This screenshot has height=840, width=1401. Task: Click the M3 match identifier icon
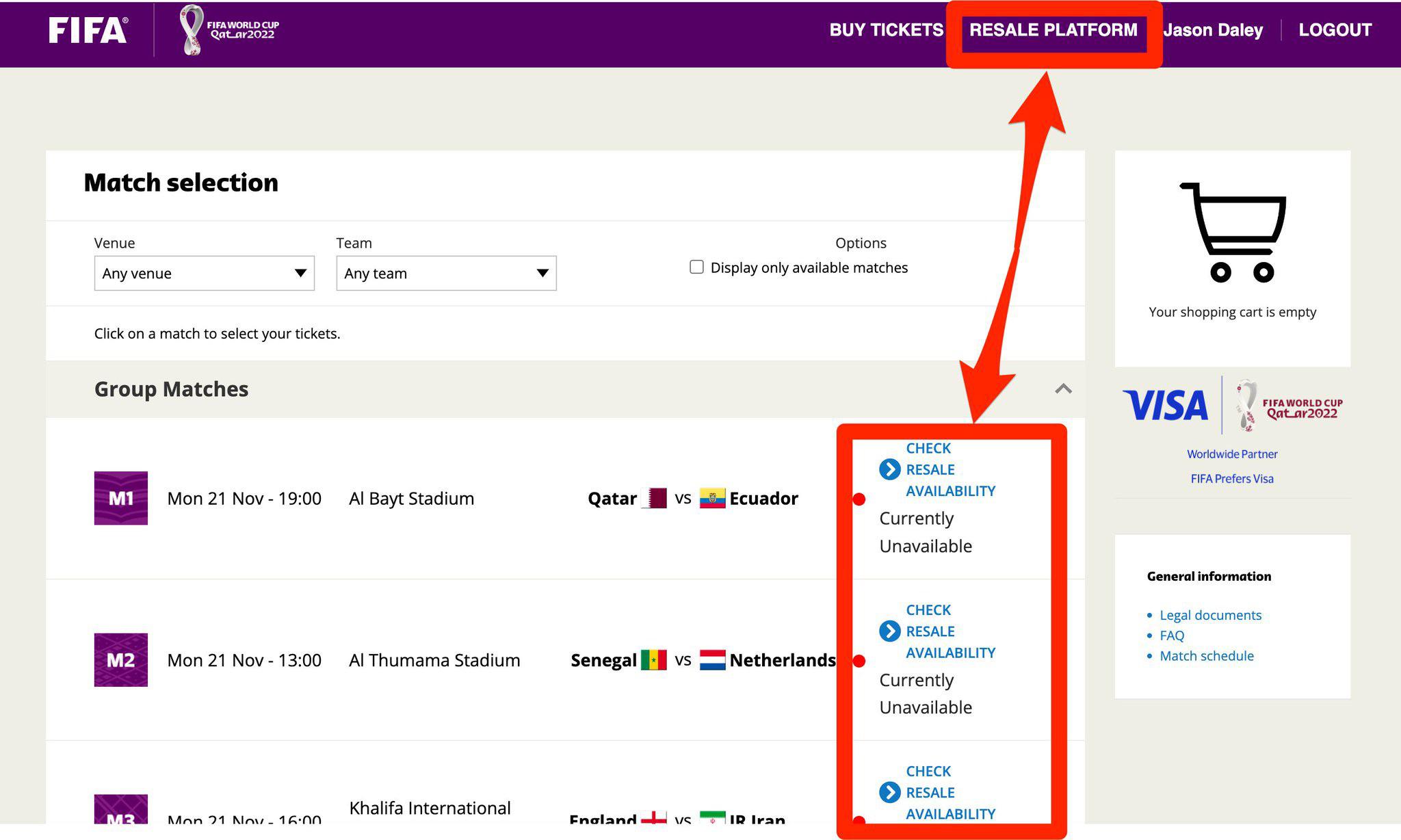click(120, 820)
